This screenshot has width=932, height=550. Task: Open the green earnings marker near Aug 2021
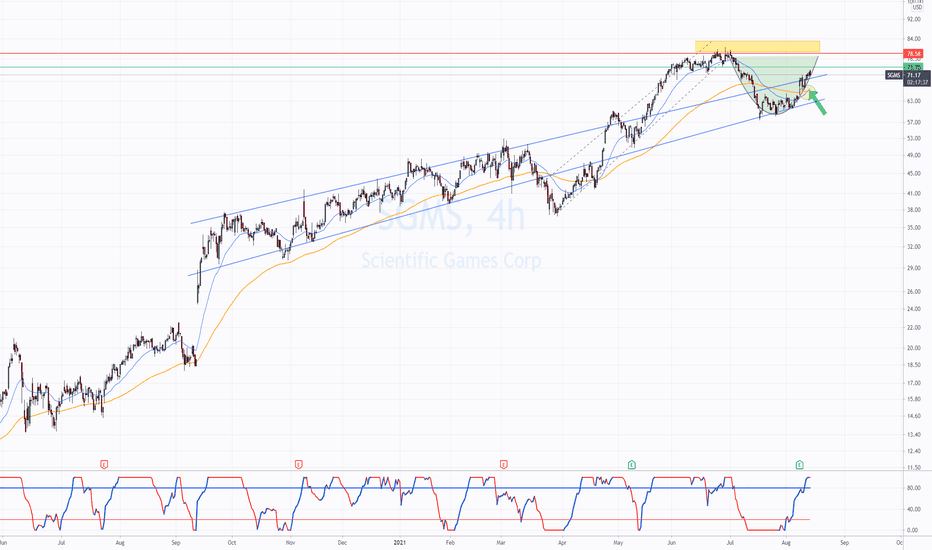[x=799, y=464]
